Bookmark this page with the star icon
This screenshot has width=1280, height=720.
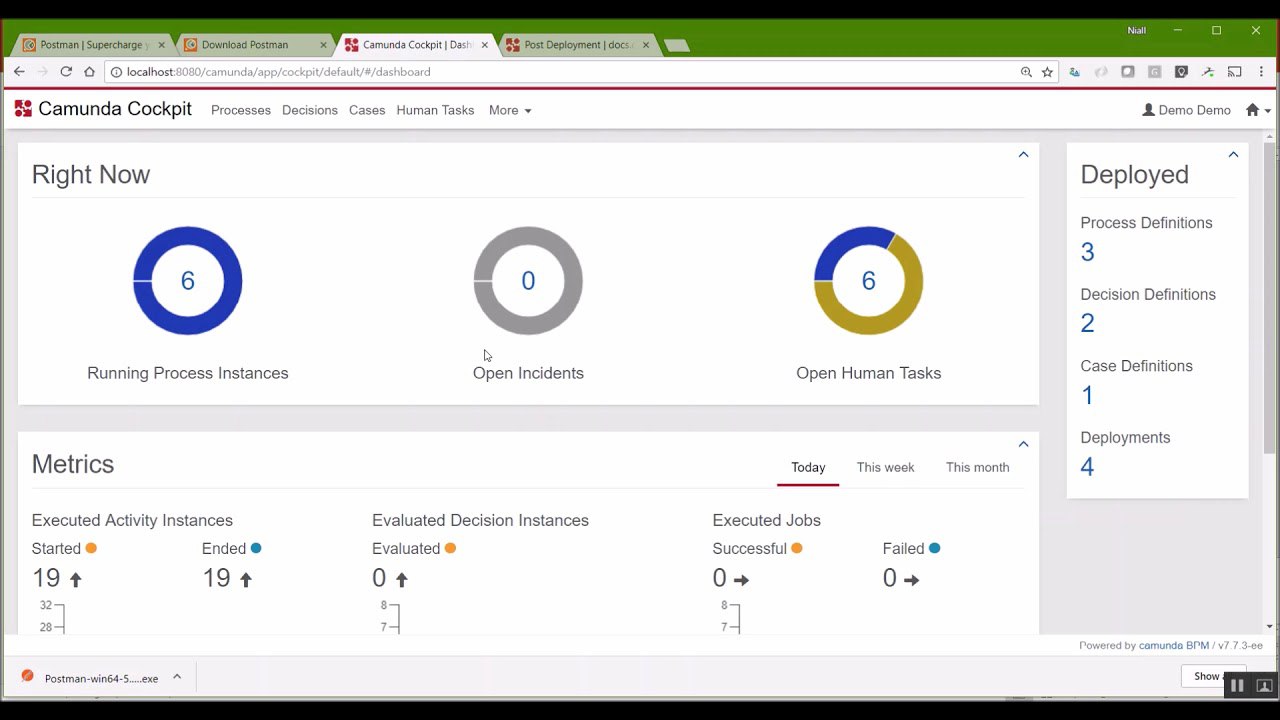pos(1047,72)
